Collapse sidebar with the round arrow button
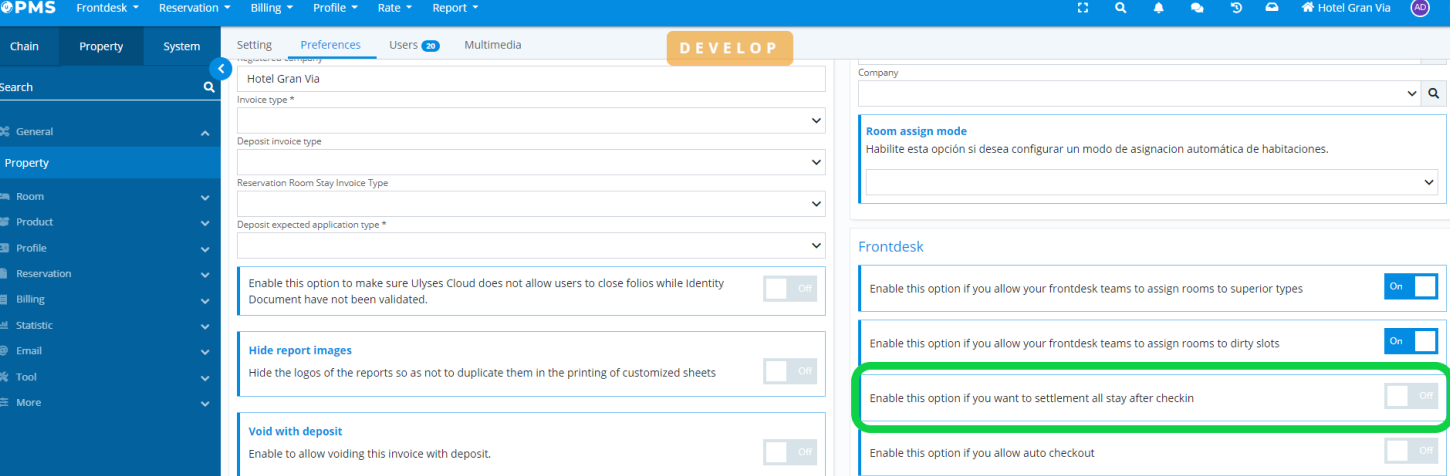Image resolution: width=1450 pixels, height=476 pixels. 220,68
